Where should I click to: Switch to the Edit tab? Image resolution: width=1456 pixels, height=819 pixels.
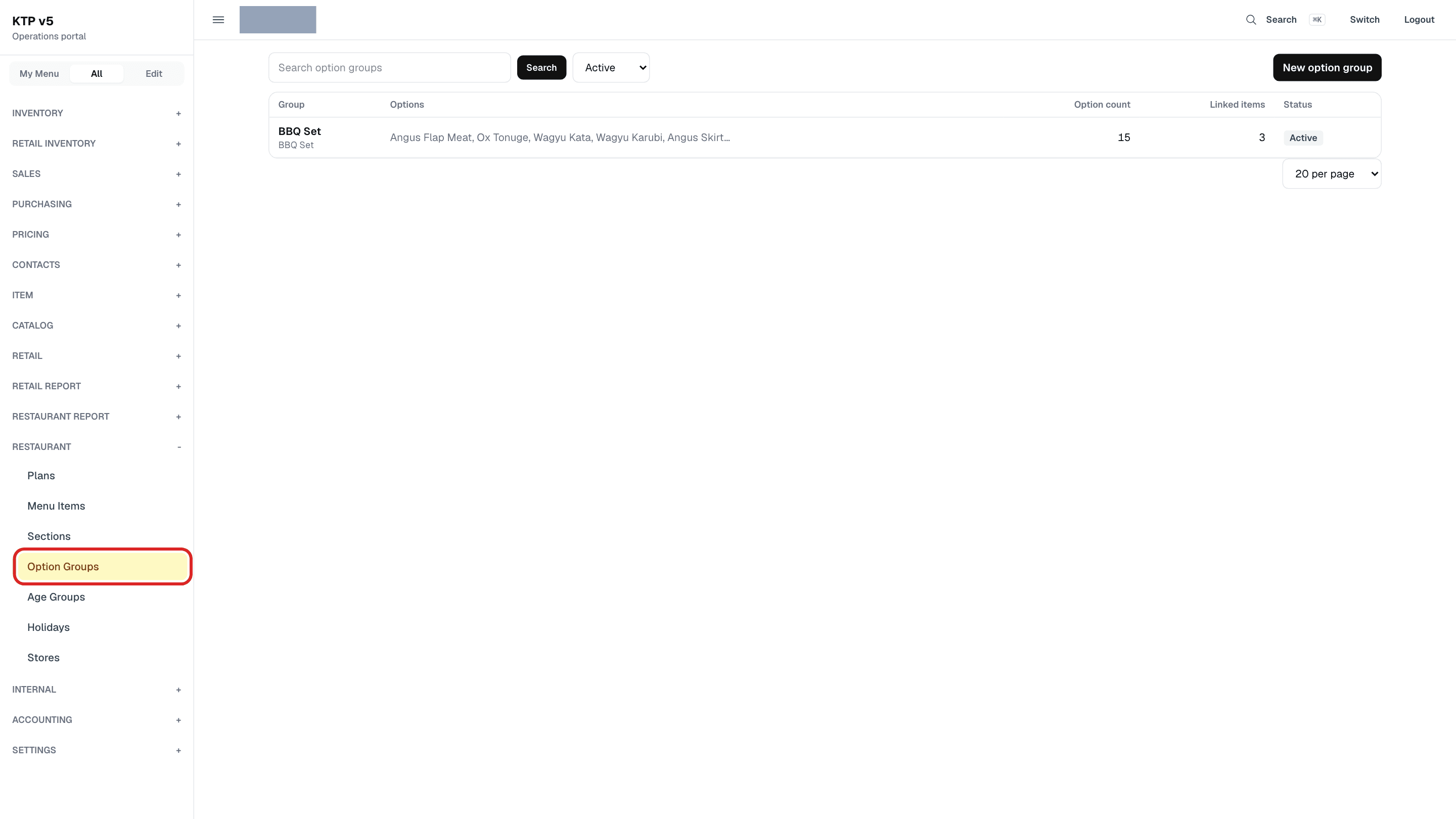[x=154, y=74]
